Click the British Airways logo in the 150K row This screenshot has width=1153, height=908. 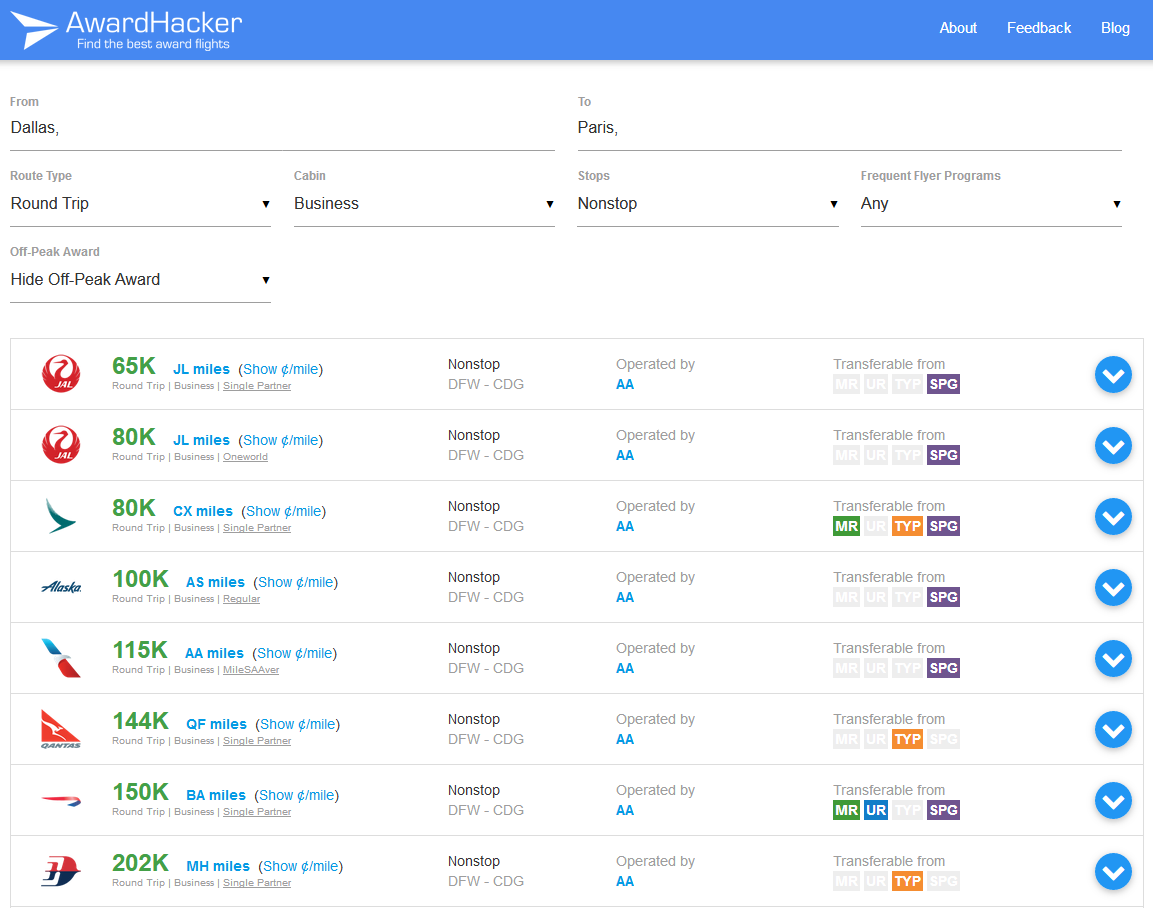(62, 800)
